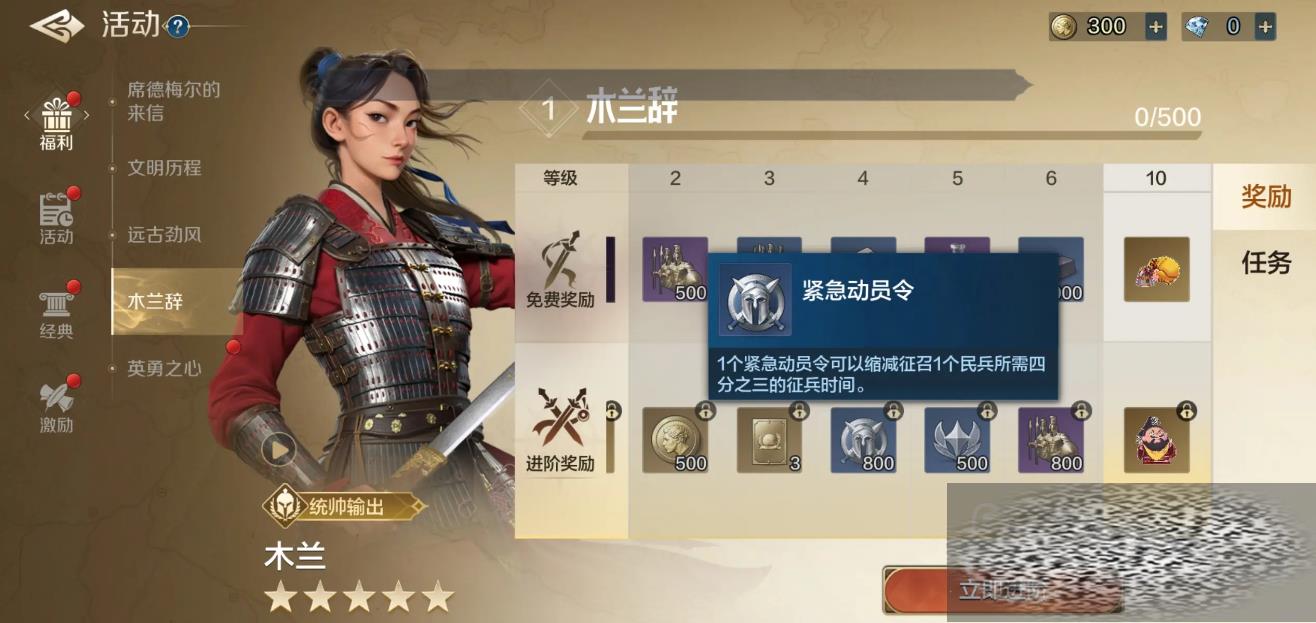Open the 文明历程 event entry
Viewport: 1316px width, 623px height.
pos(165,168)
